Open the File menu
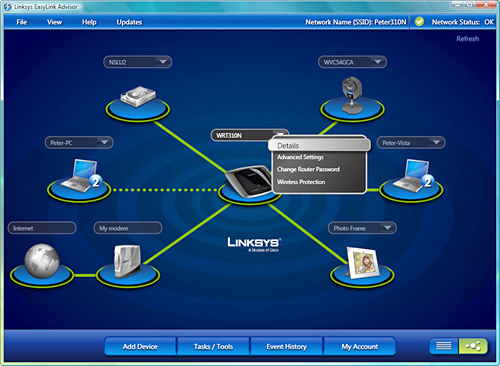Viewport: 500px width, 366px height. (22, 22)
